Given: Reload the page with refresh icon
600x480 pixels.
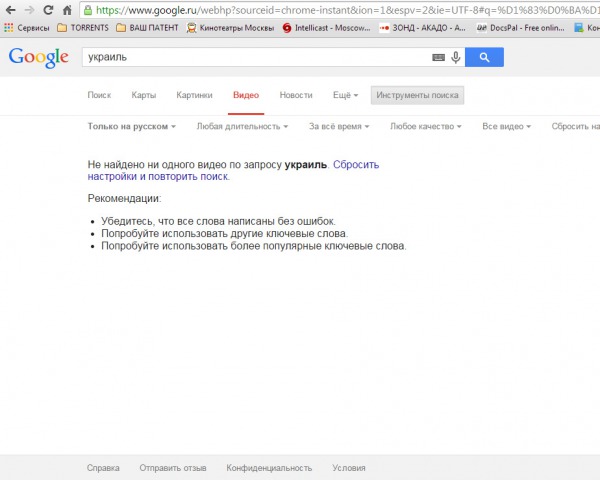Looking at the screenshot, I should pyautogui.click(x=48, y=10).
